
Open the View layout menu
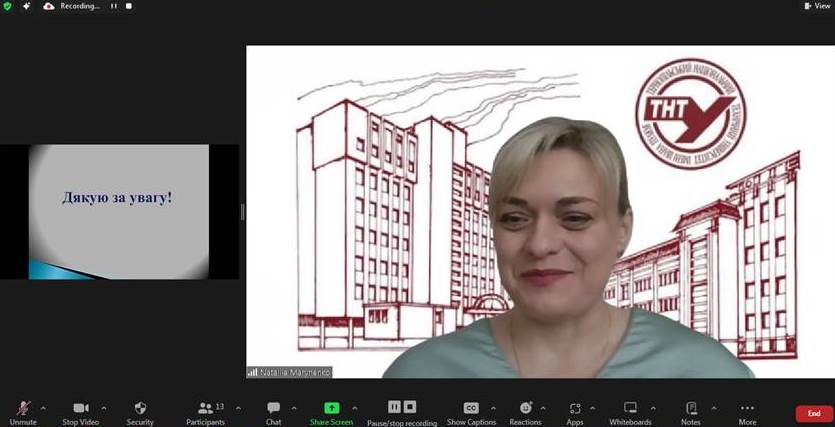tap(818, 6)
